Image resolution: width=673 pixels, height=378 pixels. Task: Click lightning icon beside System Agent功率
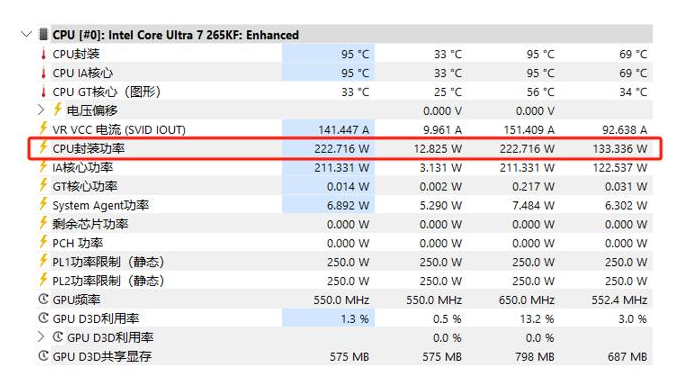coord(43,204)
